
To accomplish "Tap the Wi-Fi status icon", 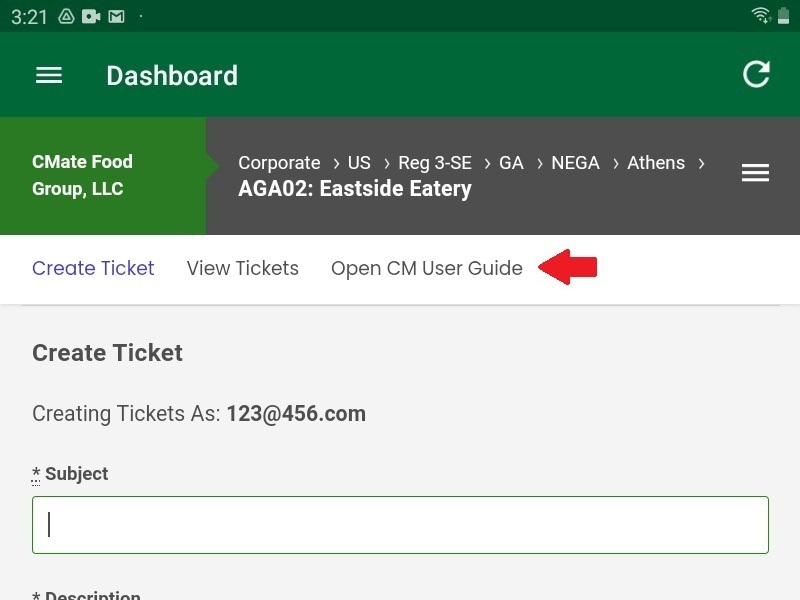I will [758, 15].
